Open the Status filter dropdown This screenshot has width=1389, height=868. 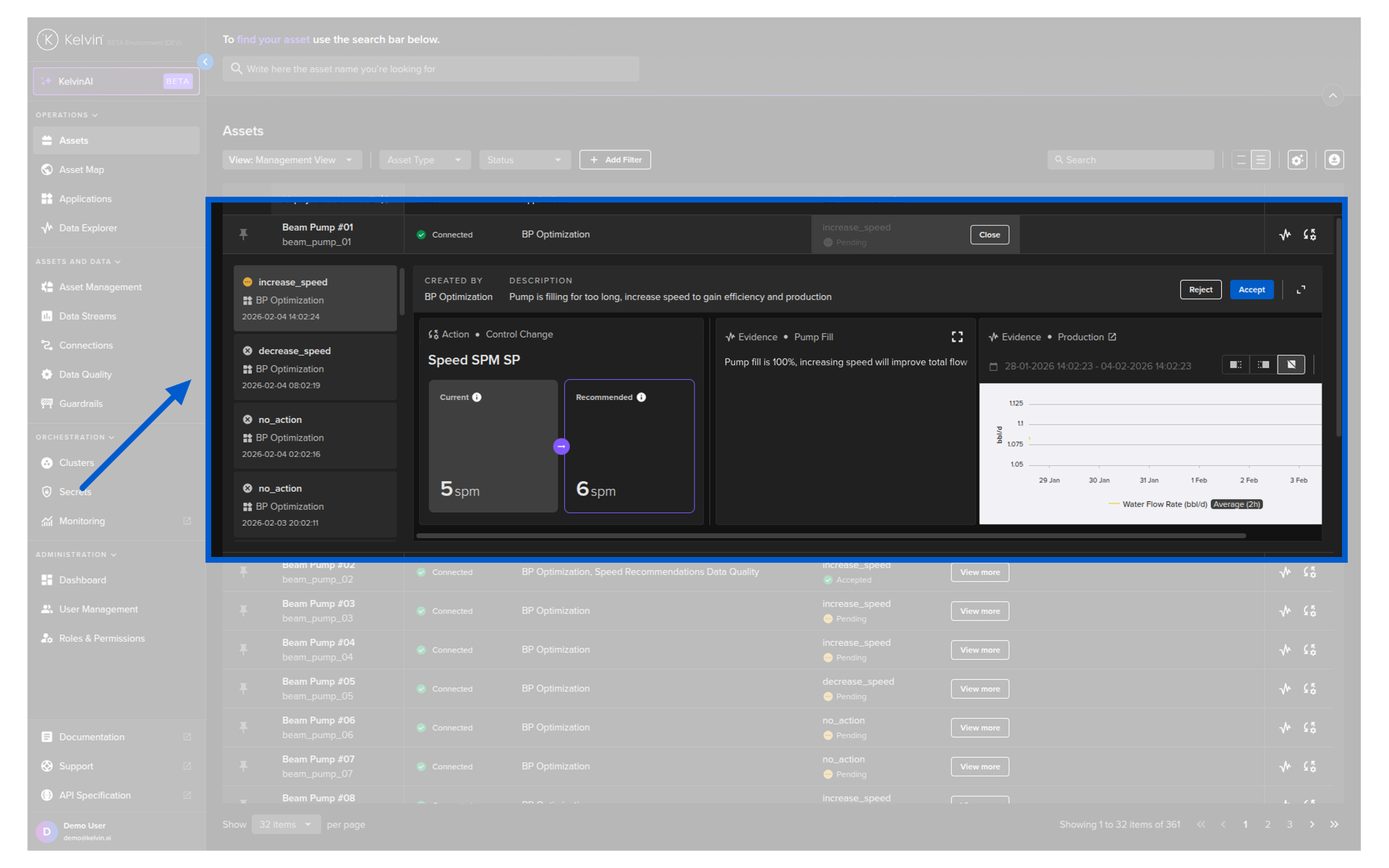tap(524, 160)
